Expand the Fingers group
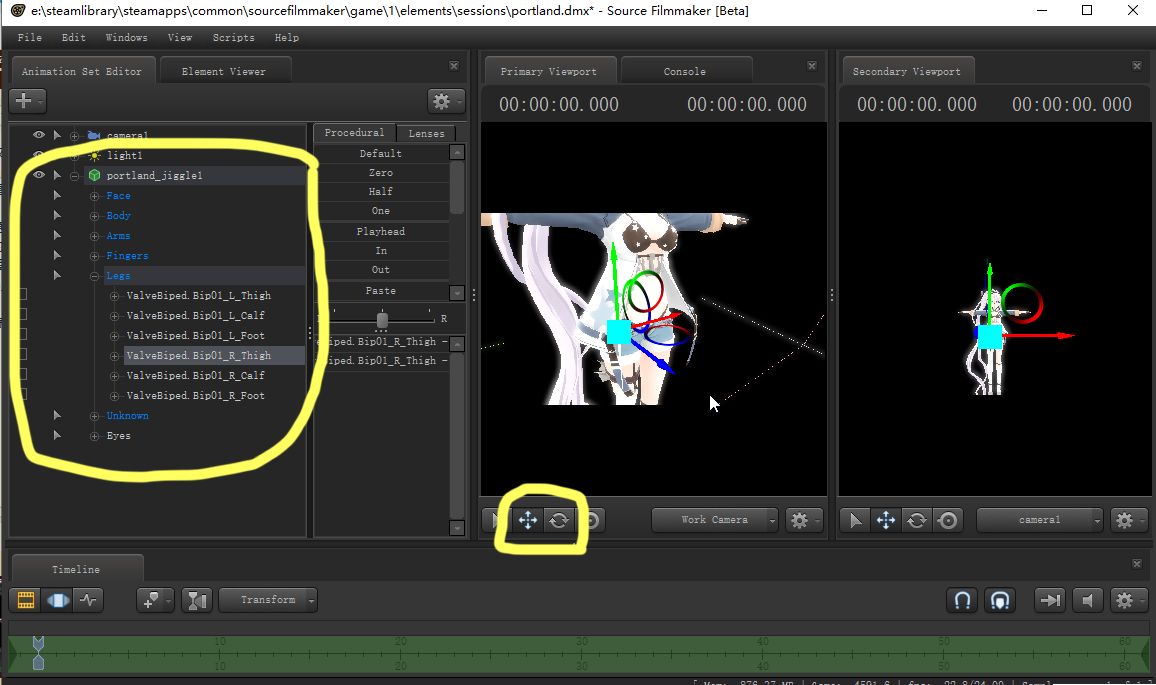 point(94,256)
